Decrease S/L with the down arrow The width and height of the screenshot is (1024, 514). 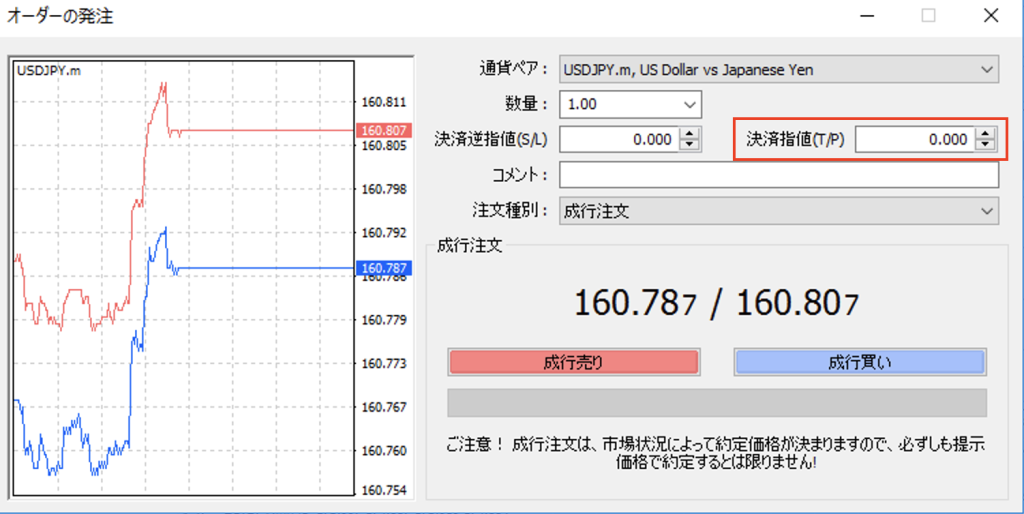click(688, 145)
